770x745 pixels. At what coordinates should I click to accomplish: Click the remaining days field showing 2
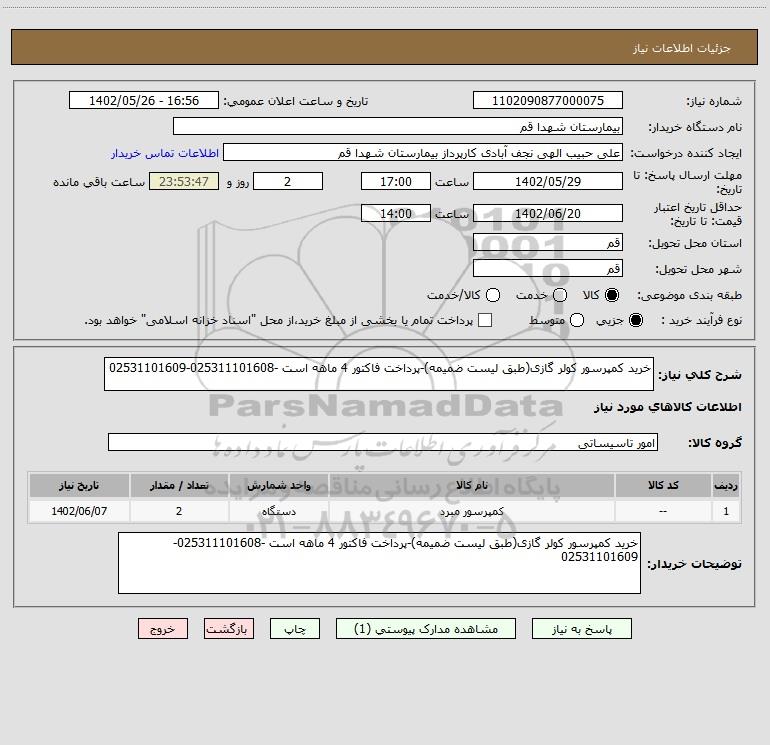(288, 181)
